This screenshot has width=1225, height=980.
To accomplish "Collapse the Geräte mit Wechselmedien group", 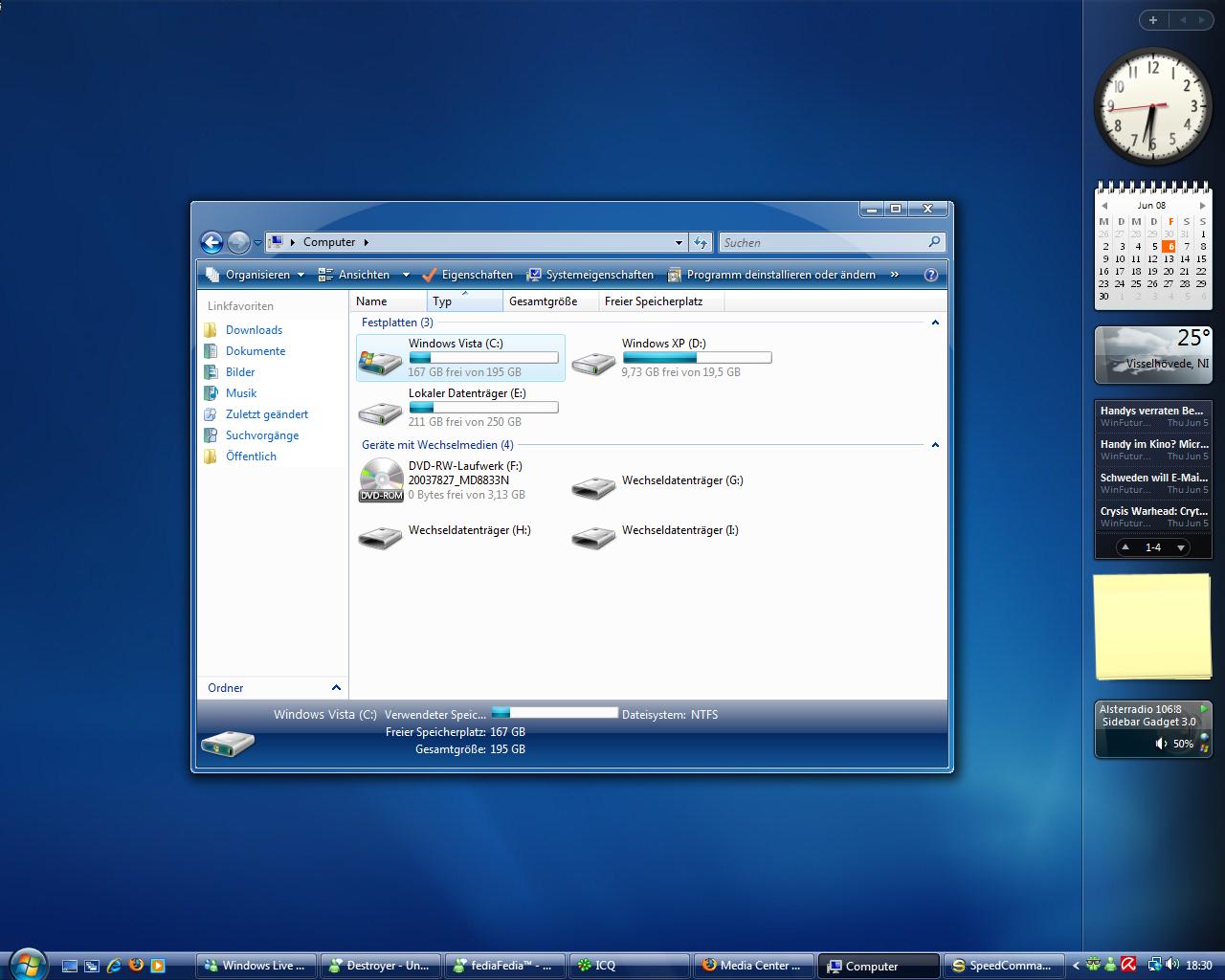I will [935, 445].
